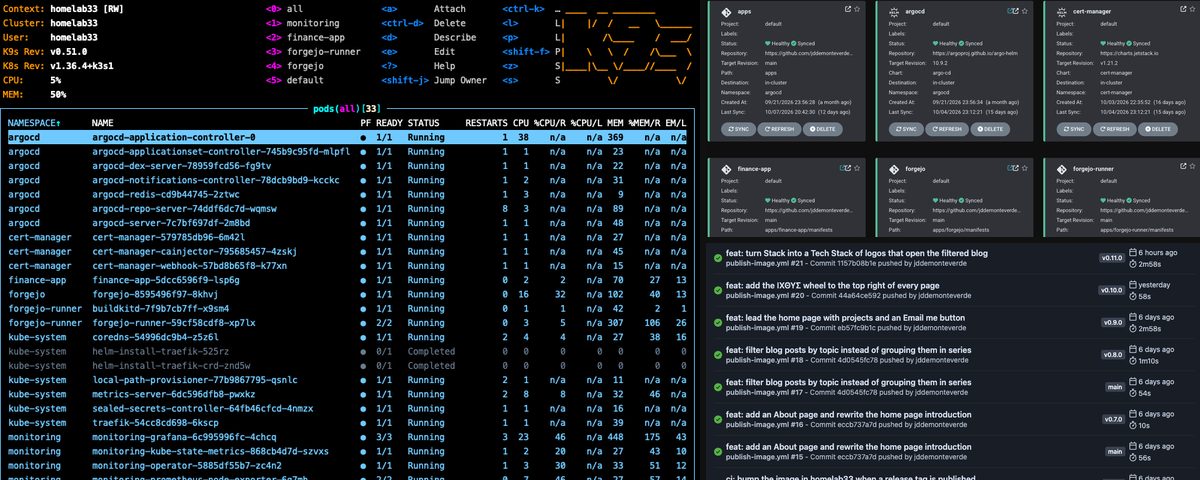Click the RESTARTS column header in k9s
The width and height of the screenshot is (1200, 480).
[x=486, y=122]
